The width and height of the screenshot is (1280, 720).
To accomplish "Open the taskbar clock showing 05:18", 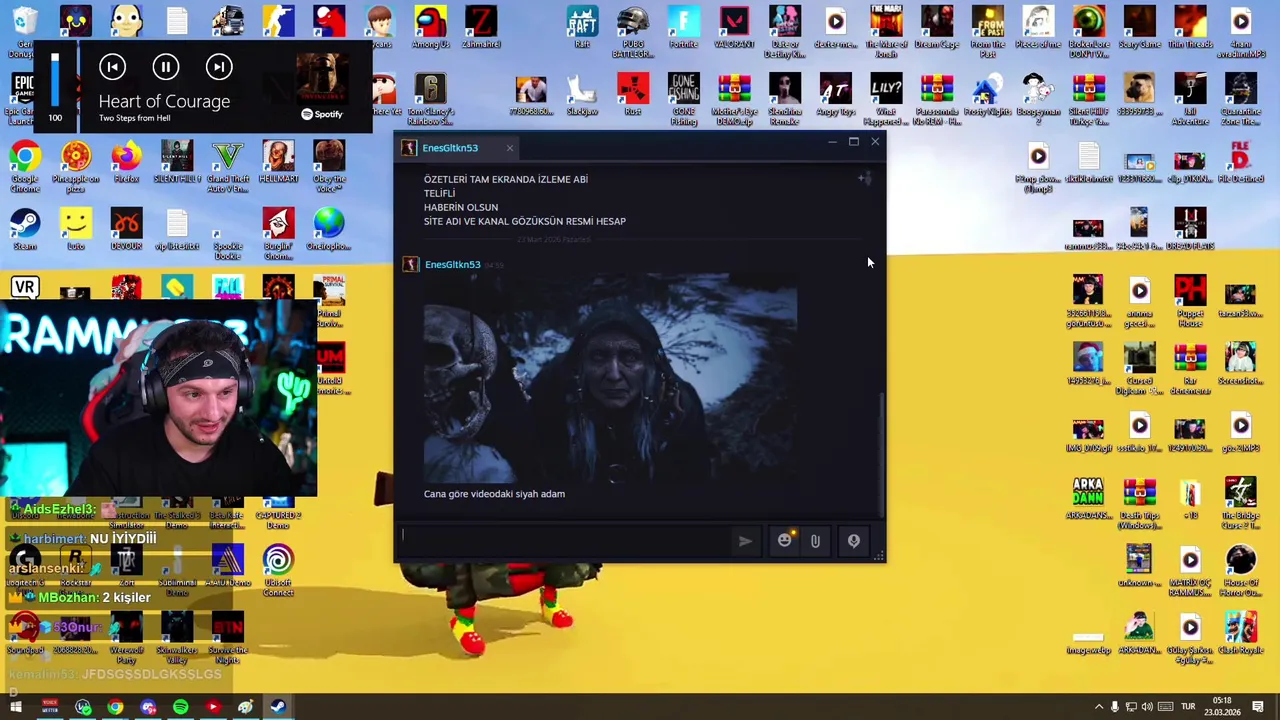I will 1223,706.
